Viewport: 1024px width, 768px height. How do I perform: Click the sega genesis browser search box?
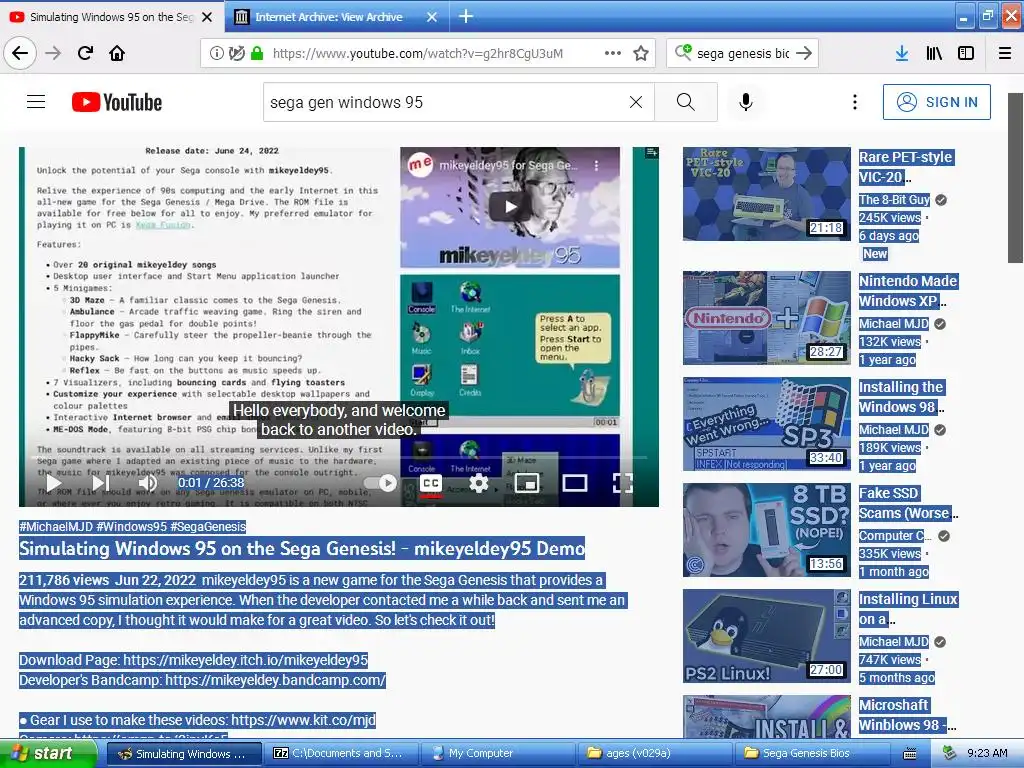(x=743, y=54)
